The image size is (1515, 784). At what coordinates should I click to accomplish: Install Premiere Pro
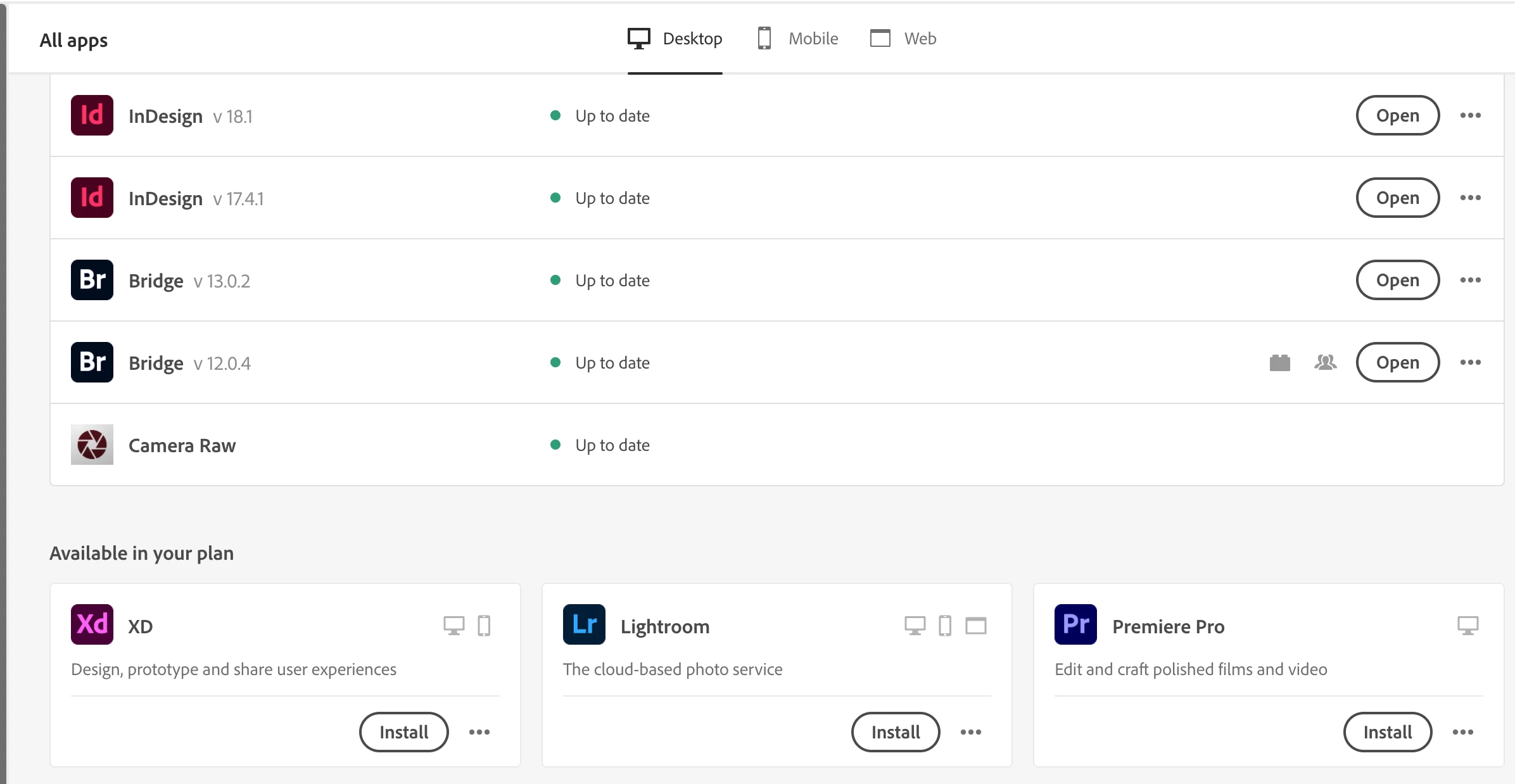click(1387, 732)
